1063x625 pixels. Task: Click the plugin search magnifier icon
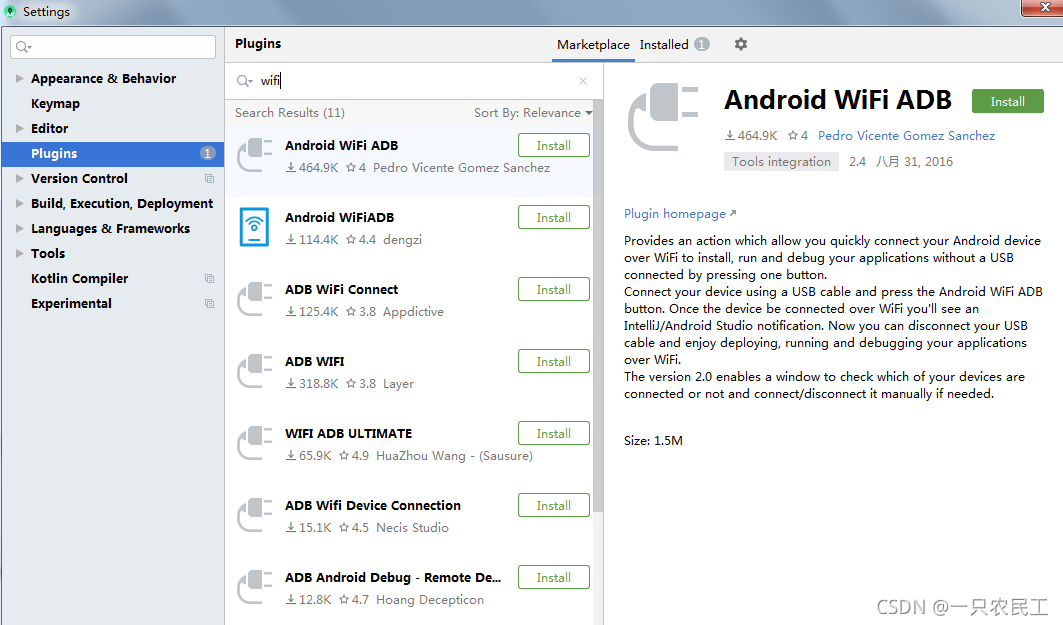pos(244,81)
